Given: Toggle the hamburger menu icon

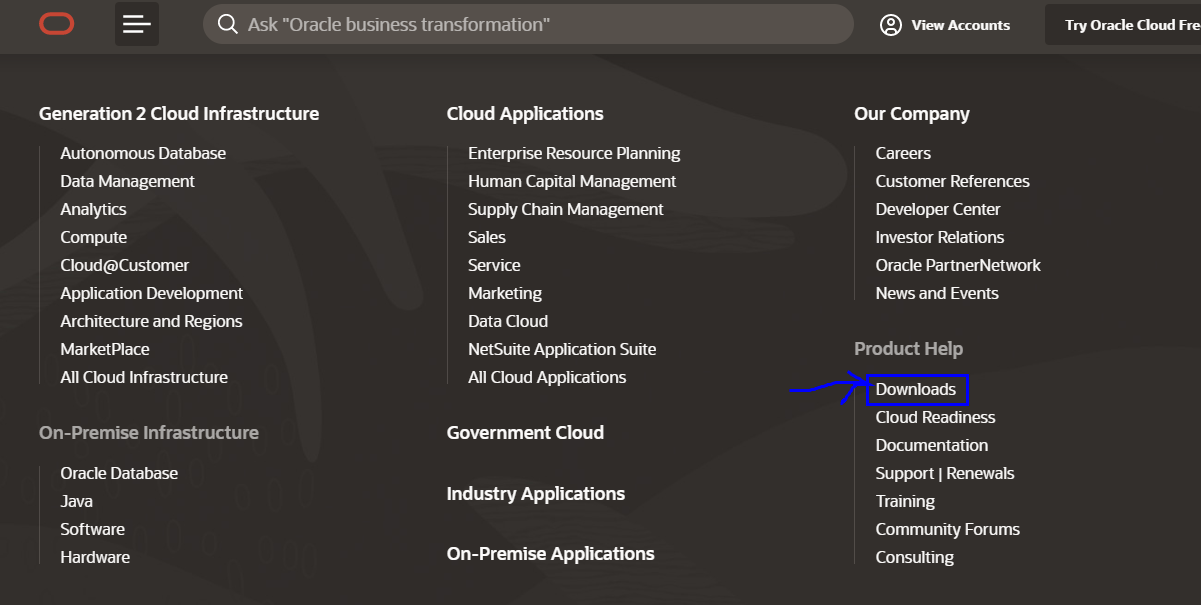Looking at the screenshot, I should pyautogui.click(x=137, y=25).
